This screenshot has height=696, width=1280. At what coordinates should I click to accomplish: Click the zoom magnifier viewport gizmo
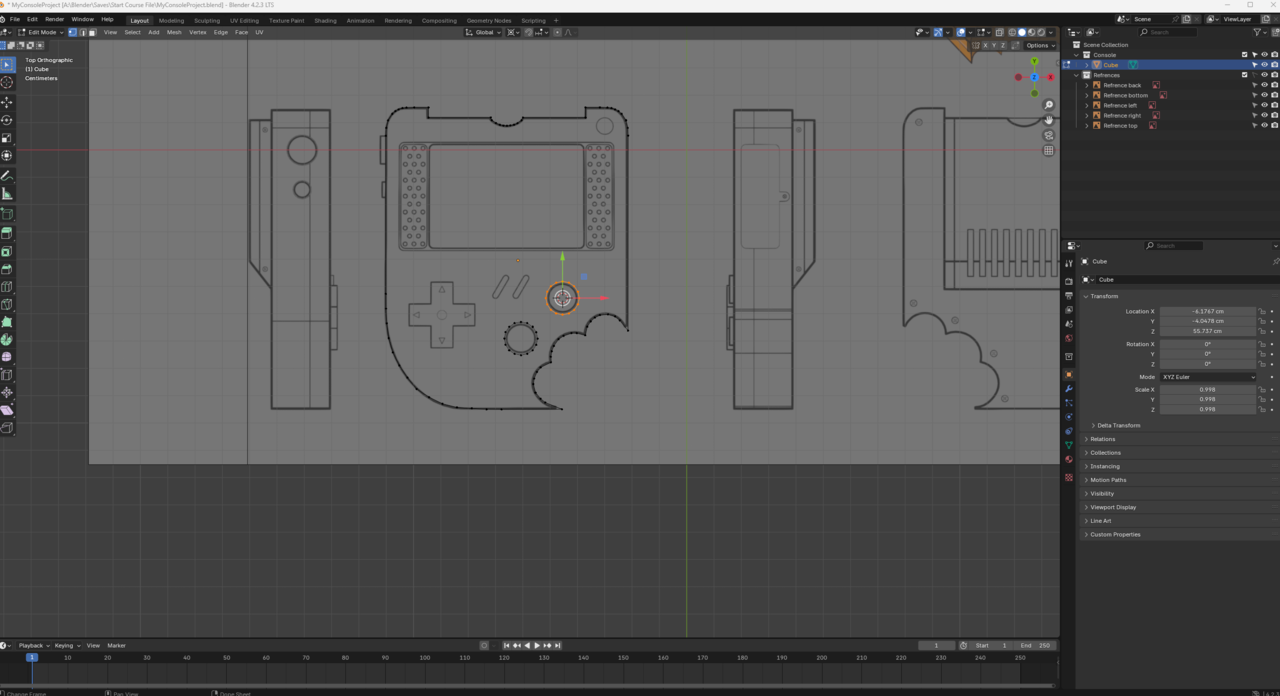1048,105
